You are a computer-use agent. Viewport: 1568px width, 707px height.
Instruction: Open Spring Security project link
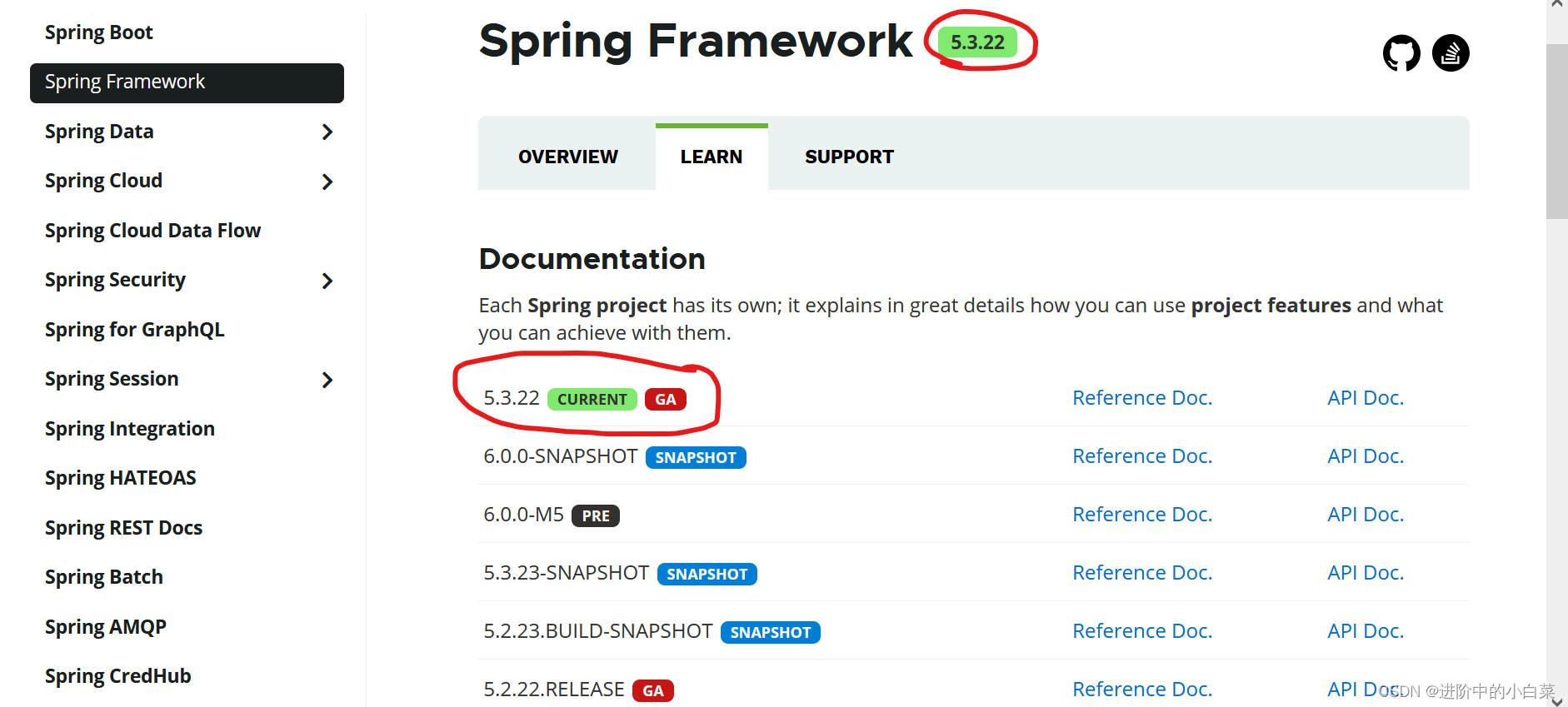pos(115,280)
